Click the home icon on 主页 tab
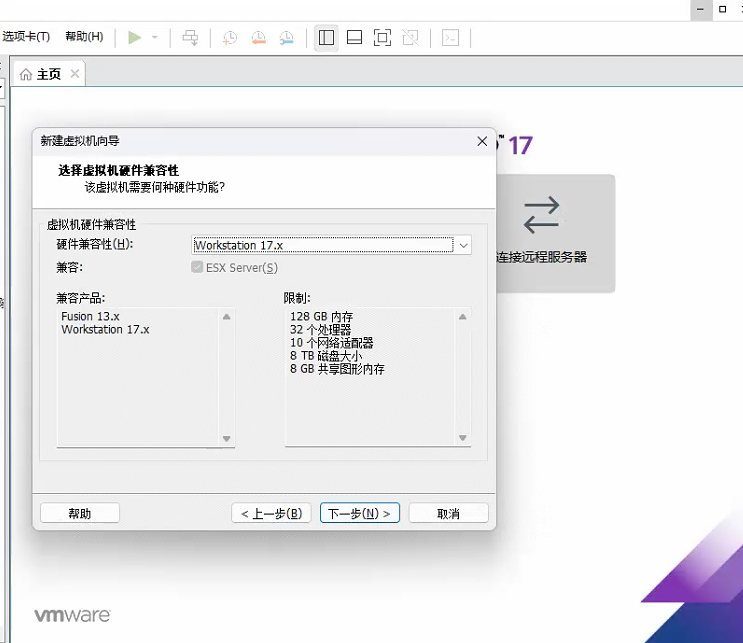The width and height of the screenshot is (743, 643). coord(26,74)
